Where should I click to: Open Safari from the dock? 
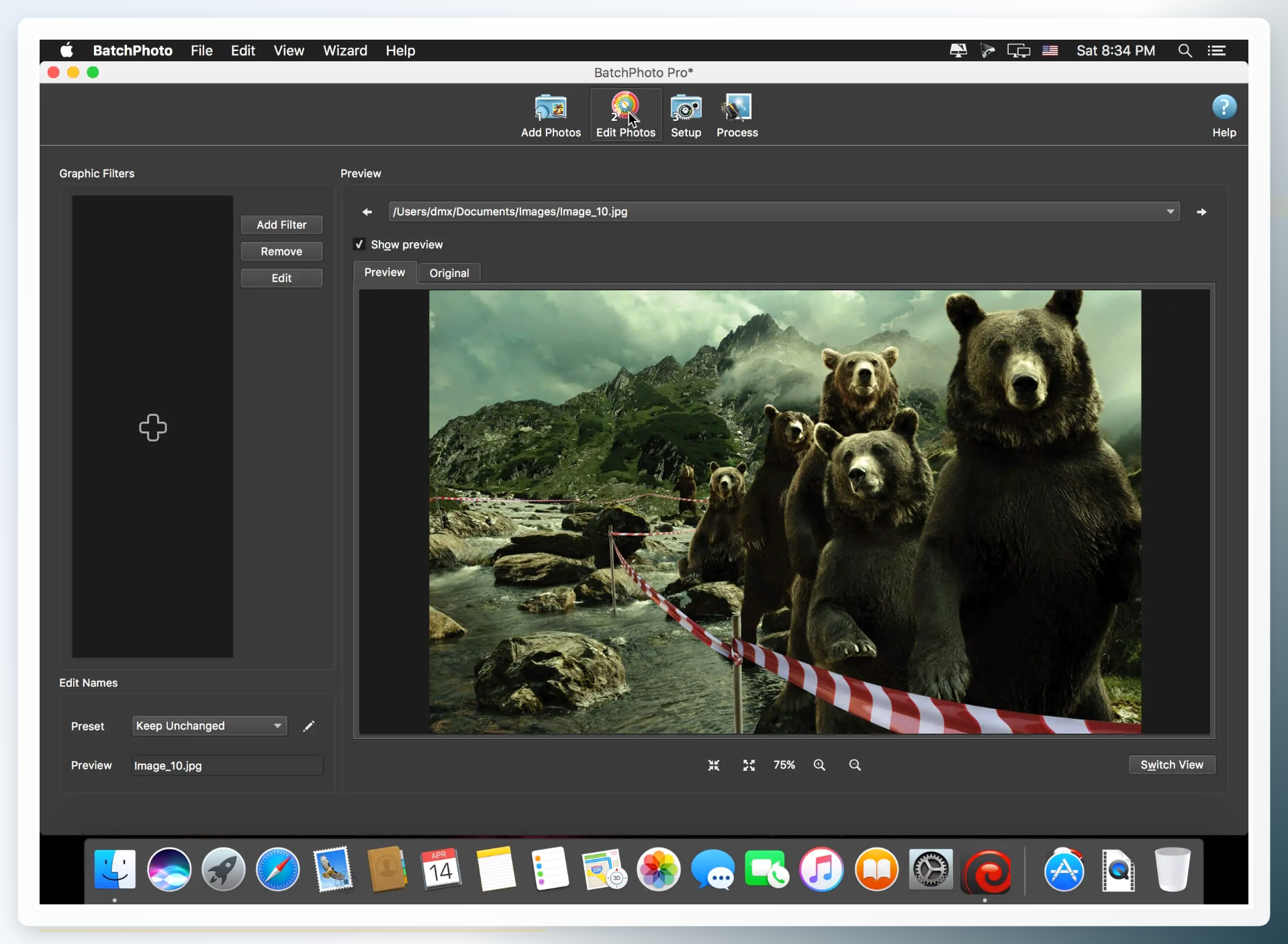278,870
